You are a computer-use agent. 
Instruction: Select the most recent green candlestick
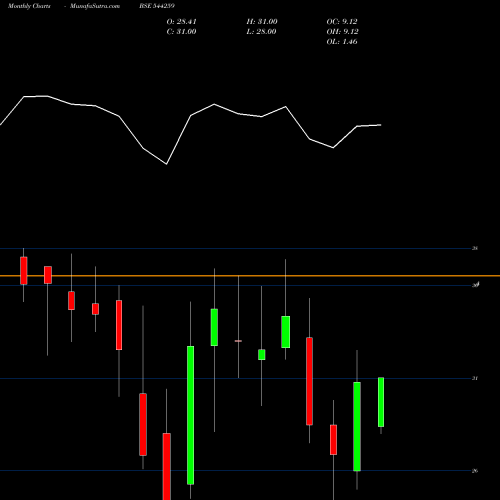coord(381,402)
